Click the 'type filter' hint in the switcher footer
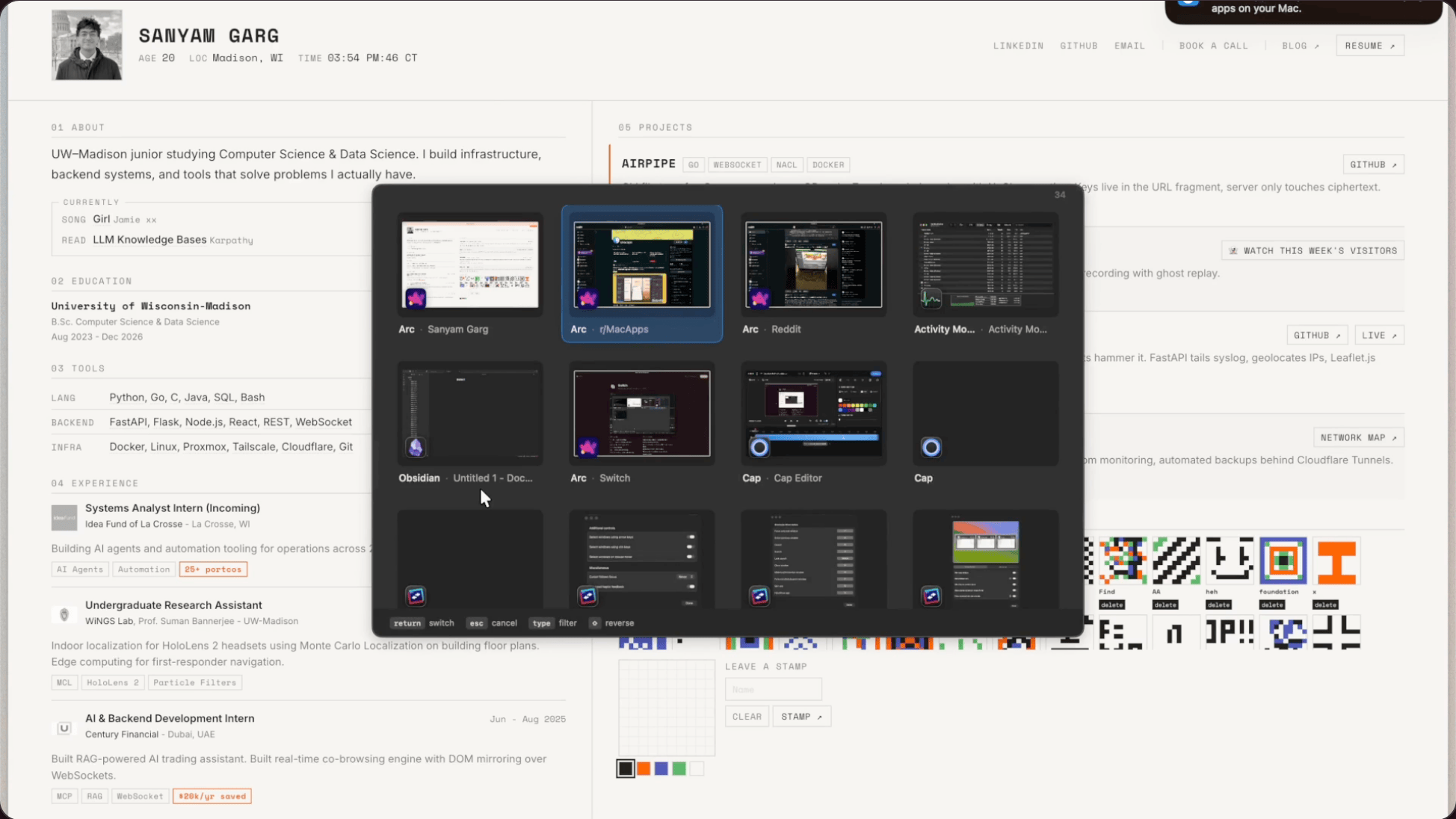1456x819 pixels. pos(552,622)
